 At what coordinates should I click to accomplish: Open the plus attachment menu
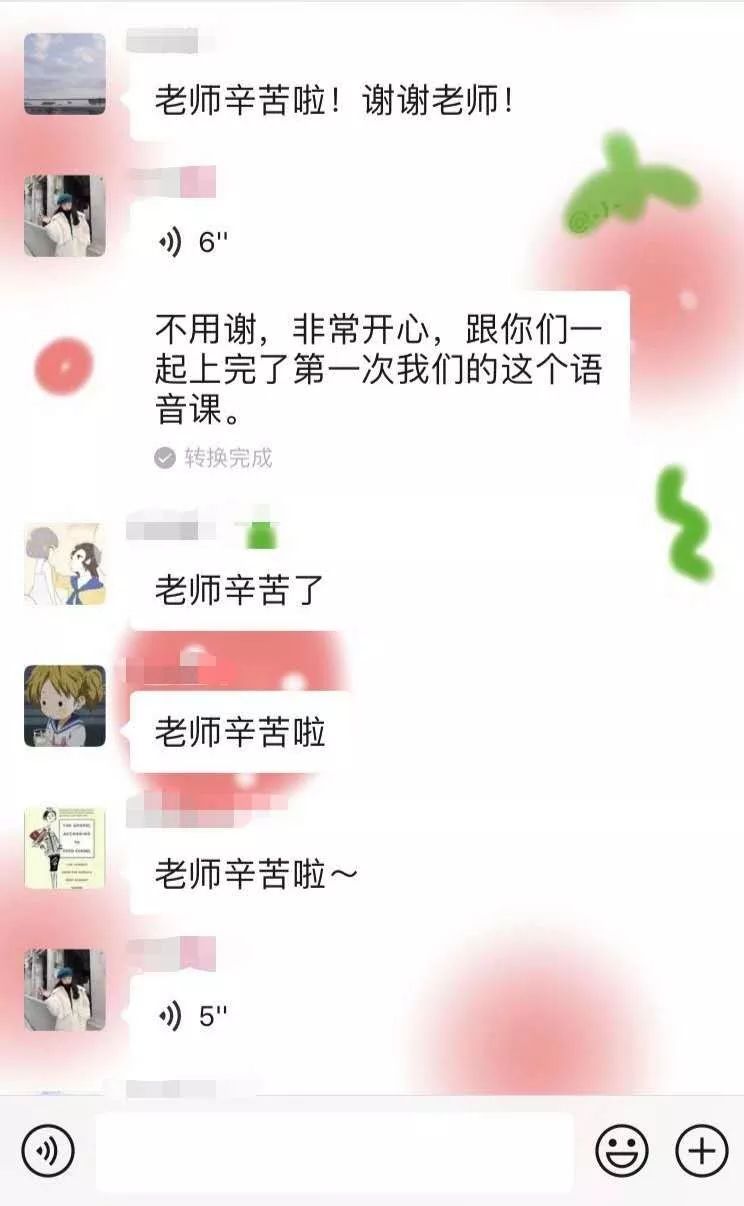702,1150
